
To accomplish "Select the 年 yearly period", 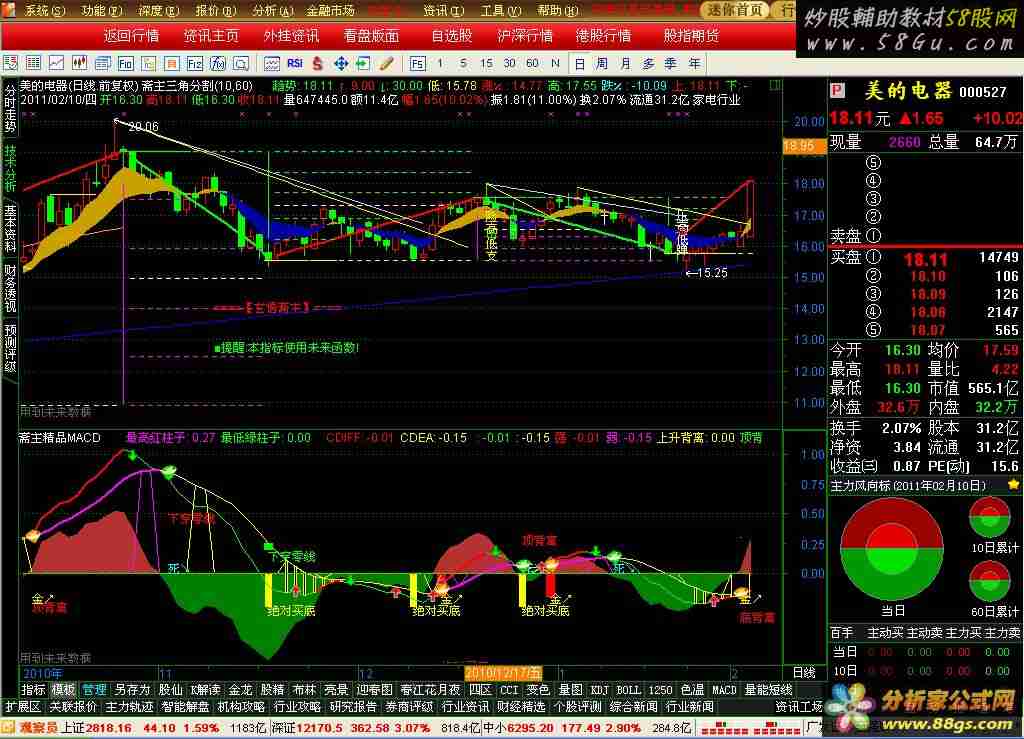I will (x=694, y=63).
